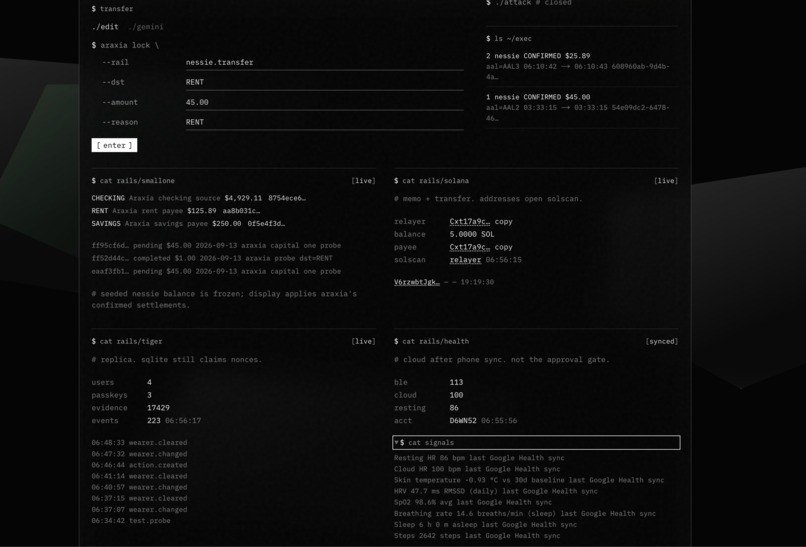The width and height of the screenshot is (806, 547).
Task: Focus the --reason input field
Action: [x=324, y=122]
